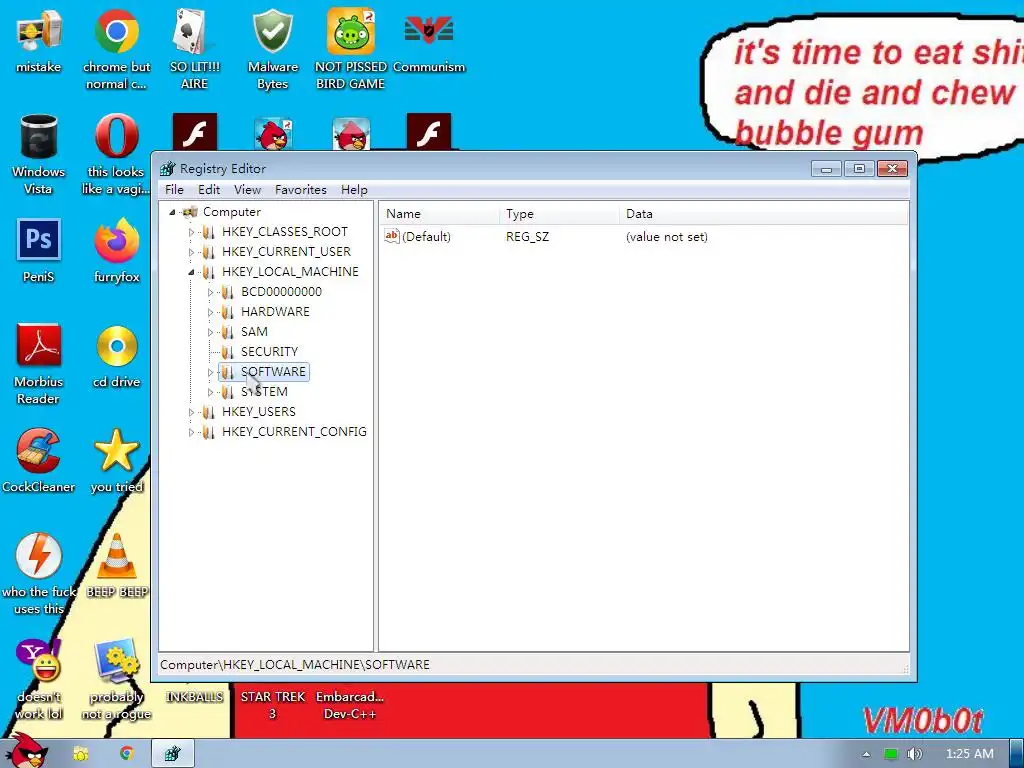Viewport: 1024px width, 768px height.
Task: Select 'NOT PISSED BIRD GAME' icon
Action: (x=351, y=49)
